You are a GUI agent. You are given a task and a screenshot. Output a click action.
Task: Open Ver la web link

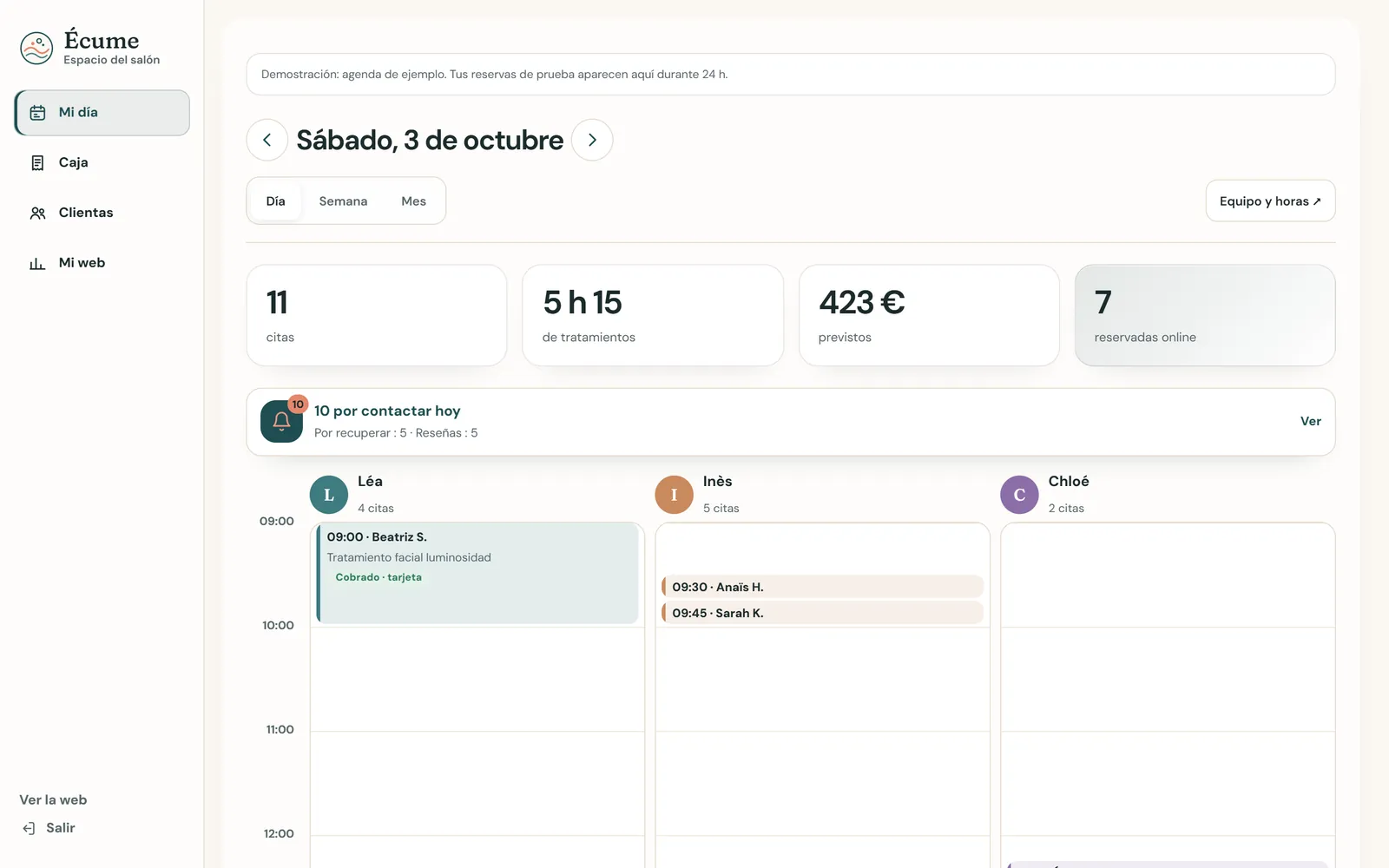[x=53, y=800]
